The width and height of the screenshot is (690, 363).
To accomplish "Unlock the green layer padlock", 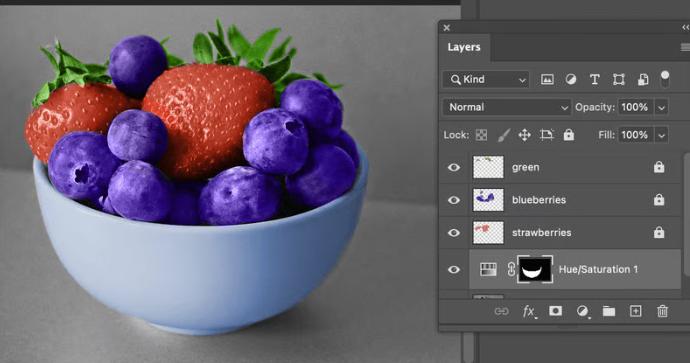I will 659,167.
